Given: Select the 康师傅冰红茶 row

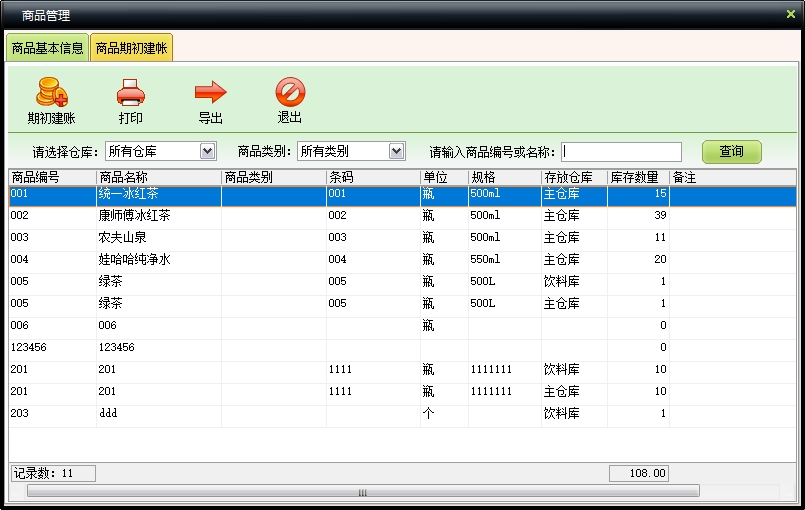Looking at the screenshot, I should pos(134,216).
